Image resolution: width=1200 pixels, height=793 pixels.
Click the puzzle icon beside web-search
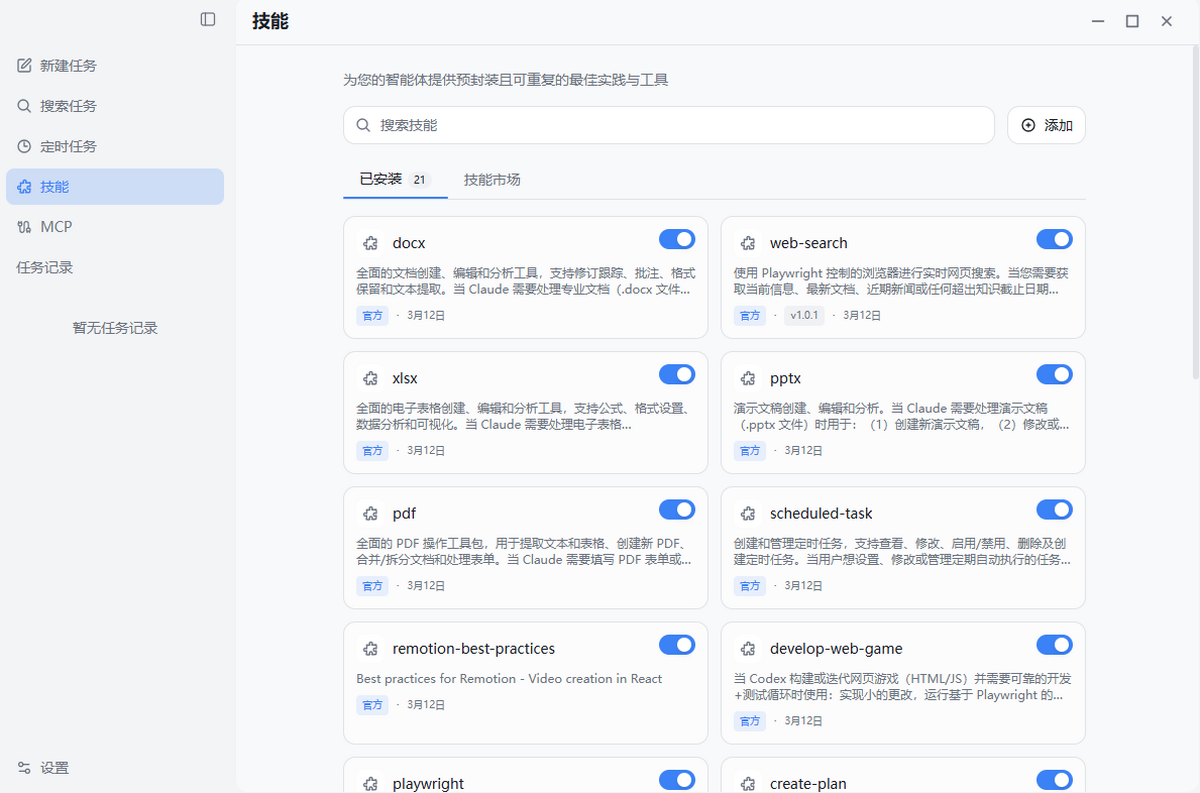[748, 243]
